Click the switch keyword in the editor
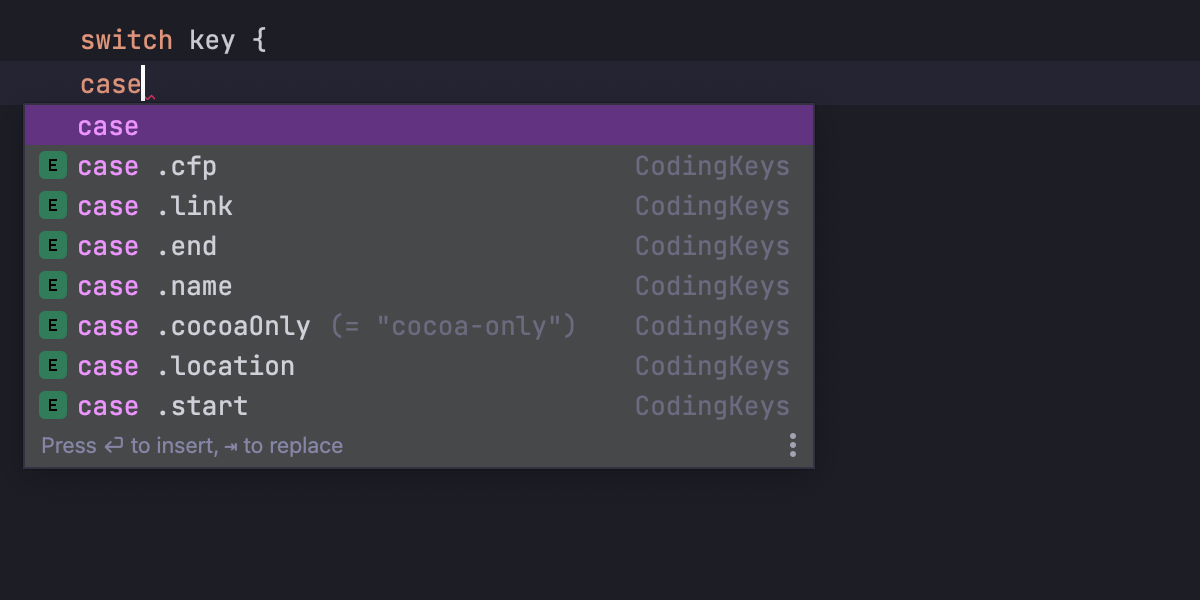1200x600 pixels. click(x=126, y=41)
